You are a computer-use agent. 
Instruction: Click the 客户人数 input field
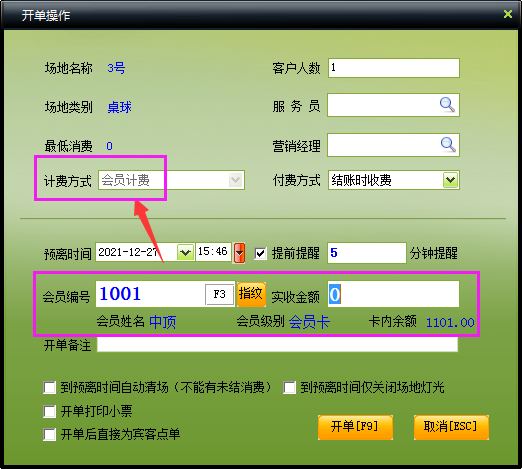pos(394,68)
